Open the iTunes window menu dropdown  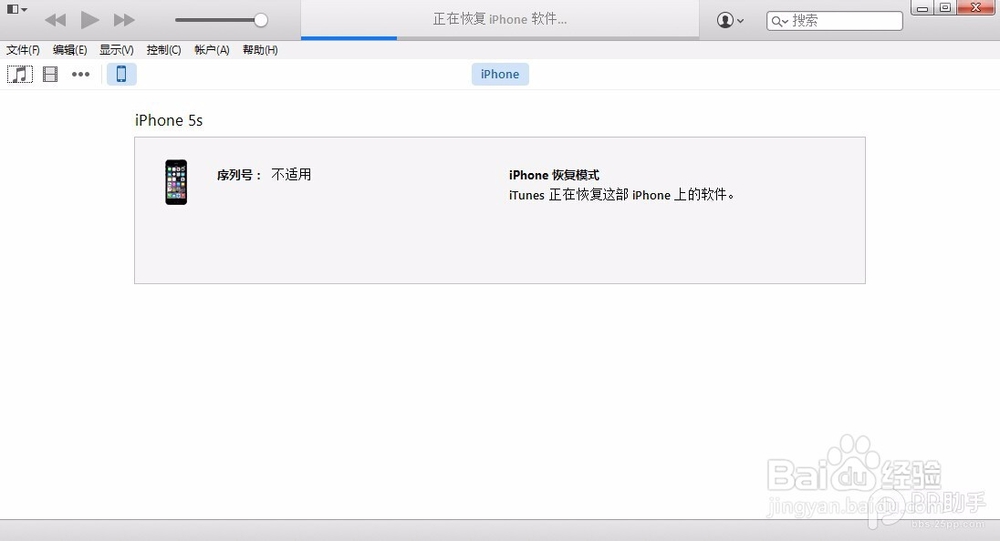(x=17, y=9)
